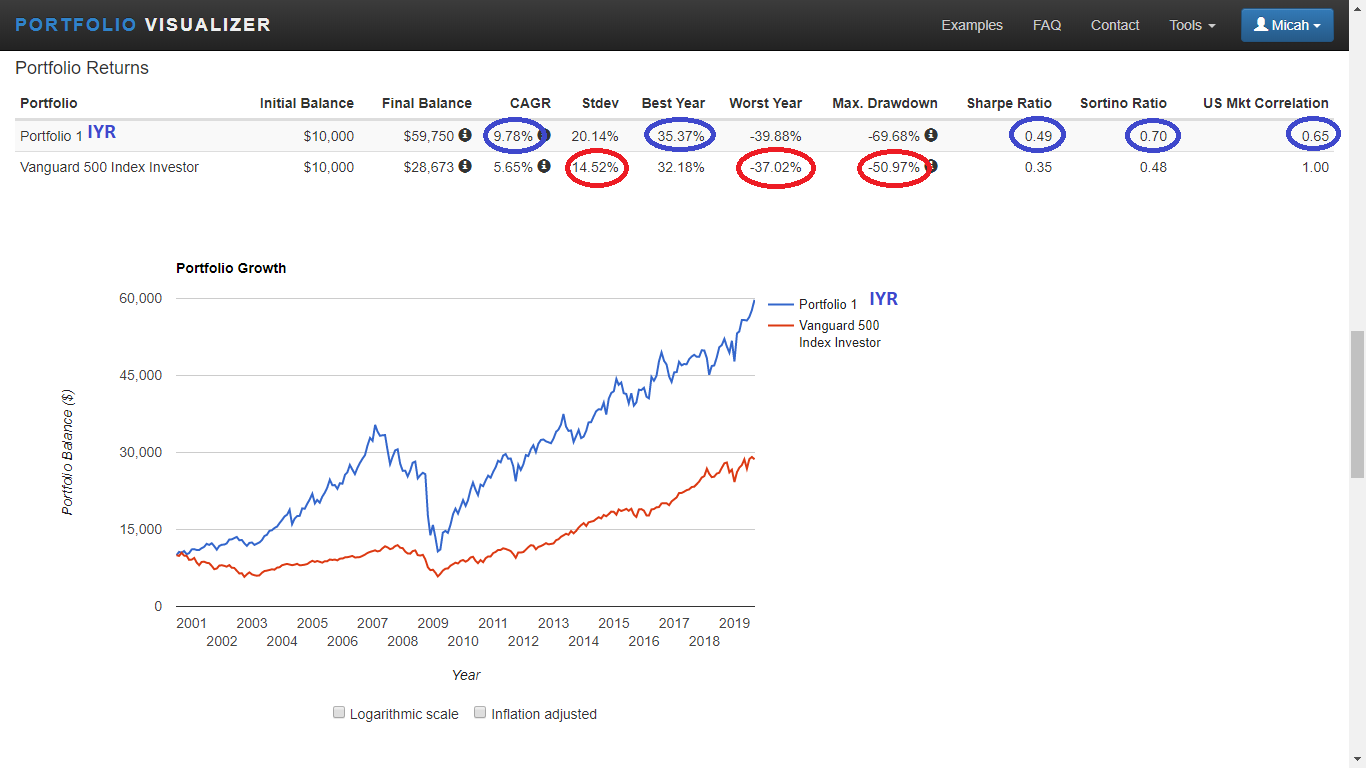Click the -50.97% drawdown value
This screenshot has width=1366, height=768.
coord(893,167)
